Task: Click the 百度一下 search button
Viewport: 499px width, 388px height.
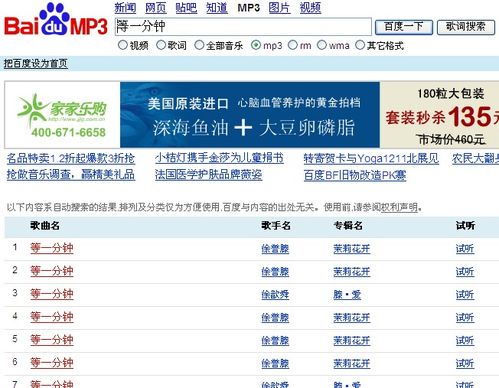Action: 404,27
